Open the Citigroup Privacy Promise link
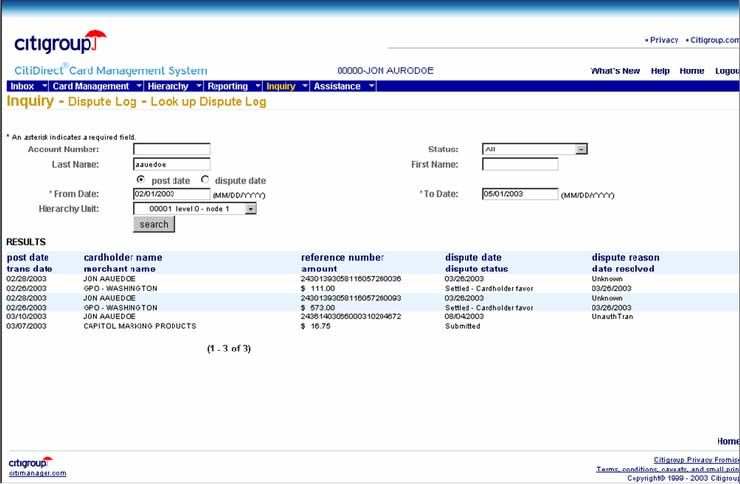 tap(697, 459)
